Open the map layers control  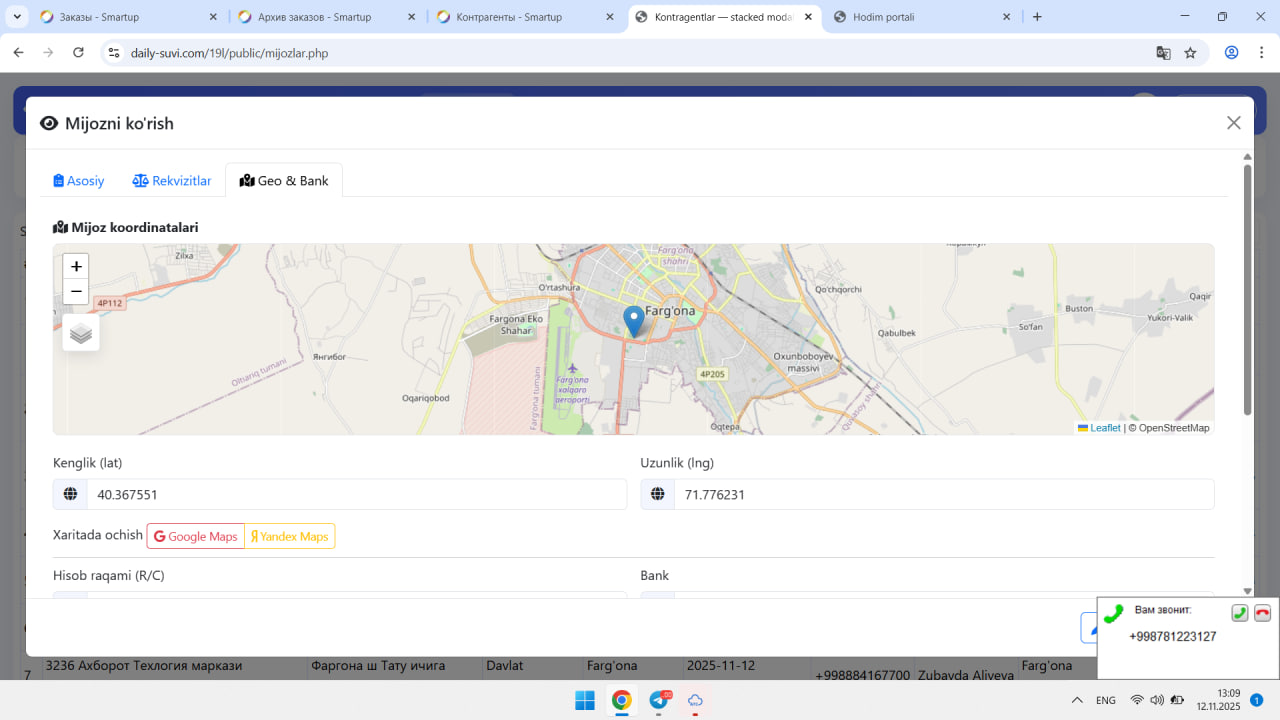[x=81, y=333]
